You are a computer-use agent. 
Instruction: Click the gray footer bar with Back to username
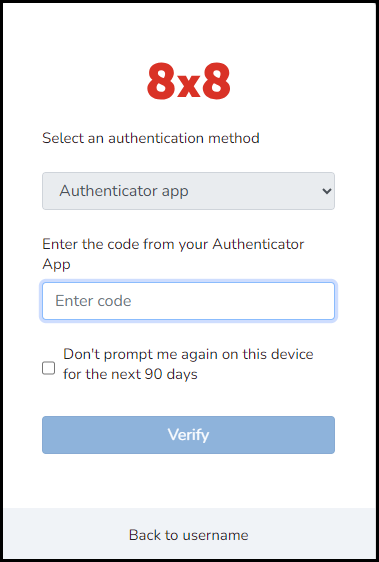pos(189,533)
